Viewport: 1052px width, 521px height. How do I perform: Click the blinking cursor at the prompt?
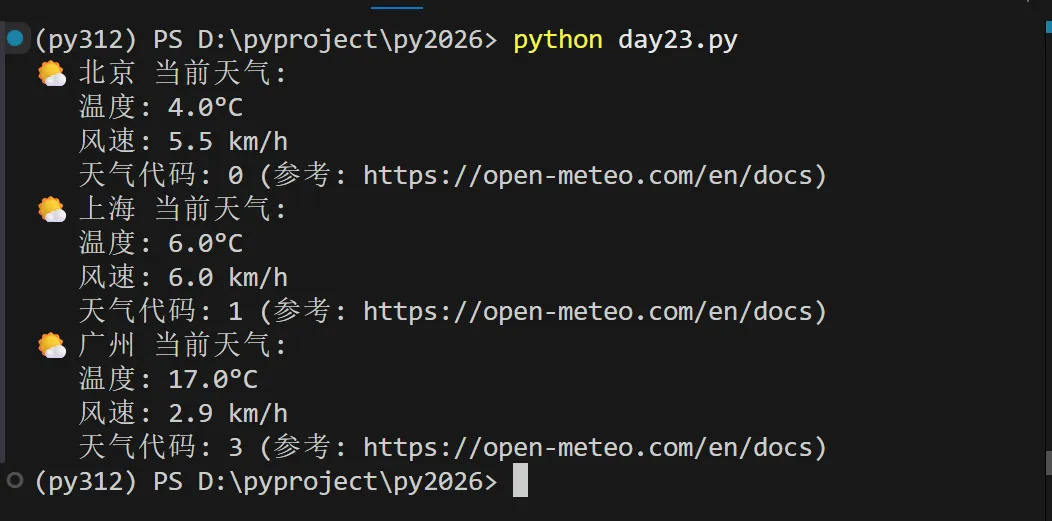coord(520,481)
